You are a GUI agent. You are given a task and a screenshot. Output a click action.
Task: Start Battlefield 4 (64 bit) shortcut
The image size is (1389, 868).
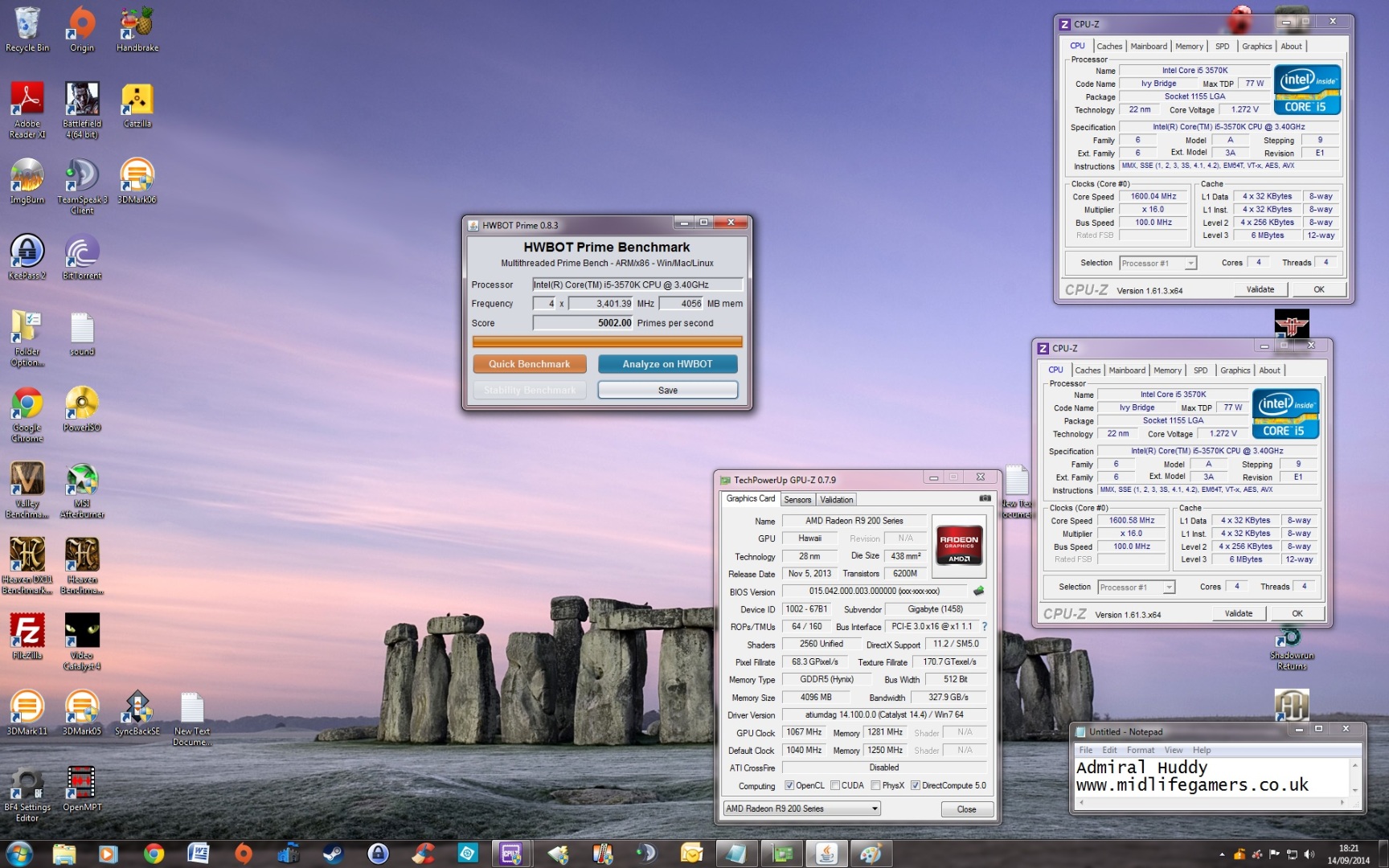(x=82, y=111)
